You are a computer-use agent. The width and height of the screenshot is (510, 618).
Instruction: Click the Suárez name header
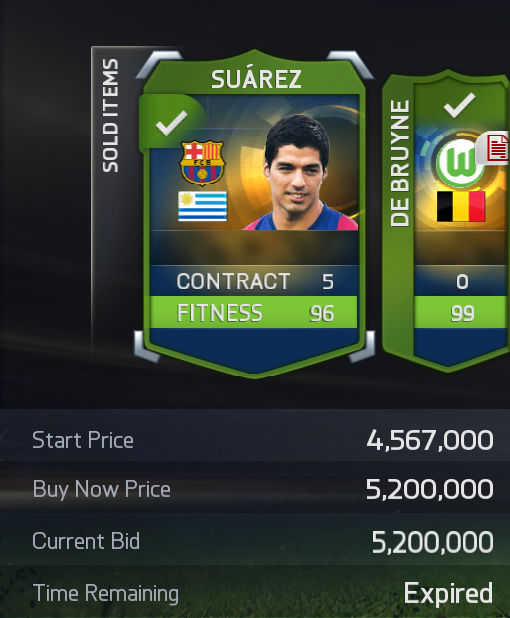(256, 79)
